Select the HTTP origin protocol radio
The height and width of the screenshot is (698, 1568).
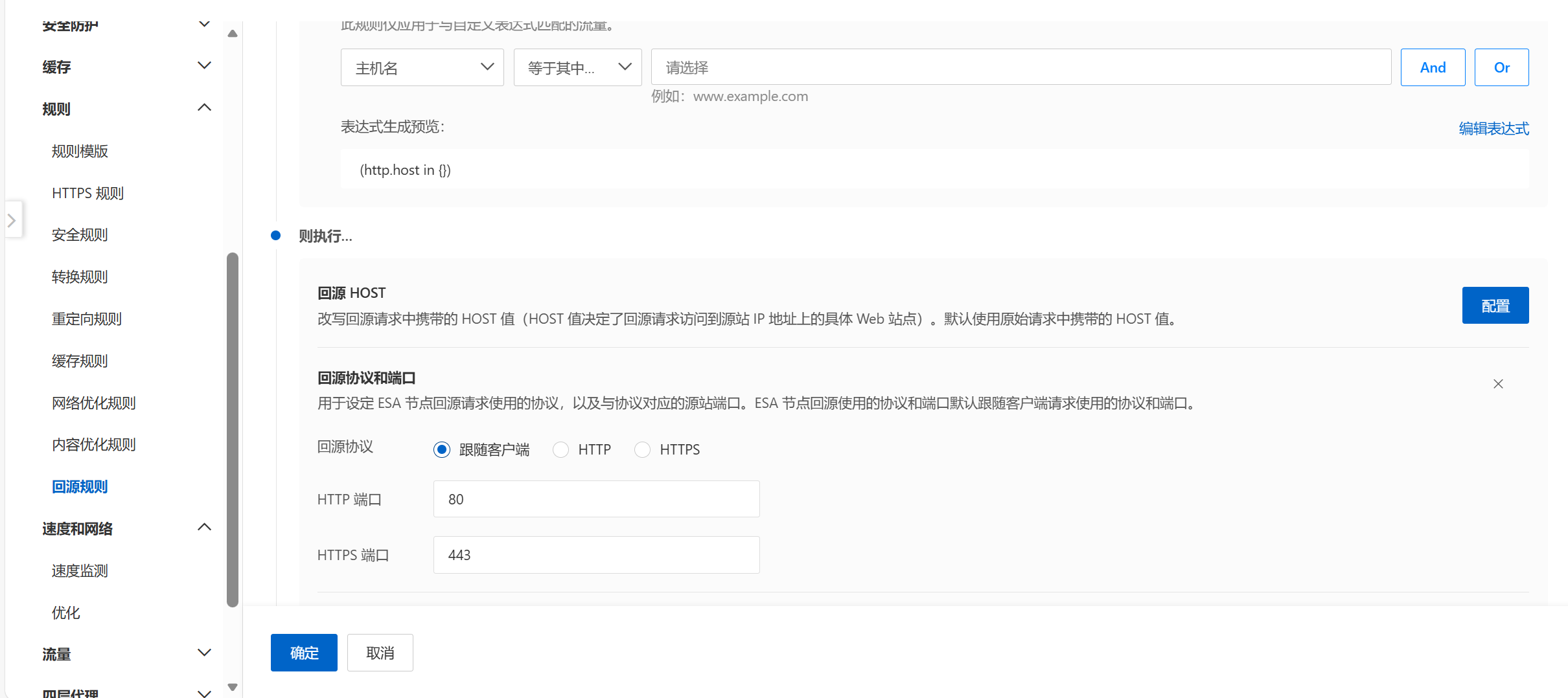[560, 449]
